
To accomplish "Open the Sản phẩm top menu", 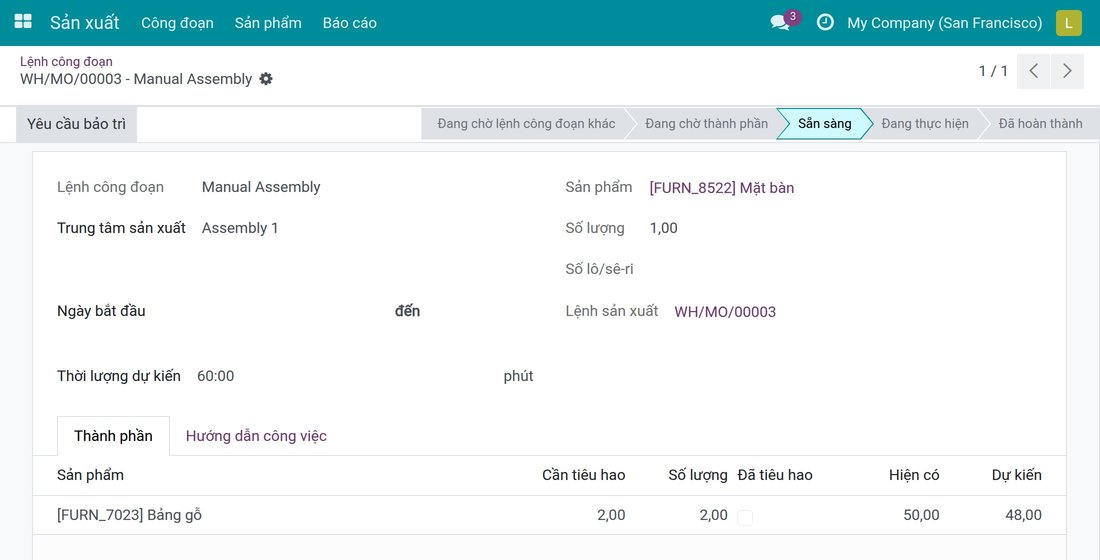I will click(268, 22).
